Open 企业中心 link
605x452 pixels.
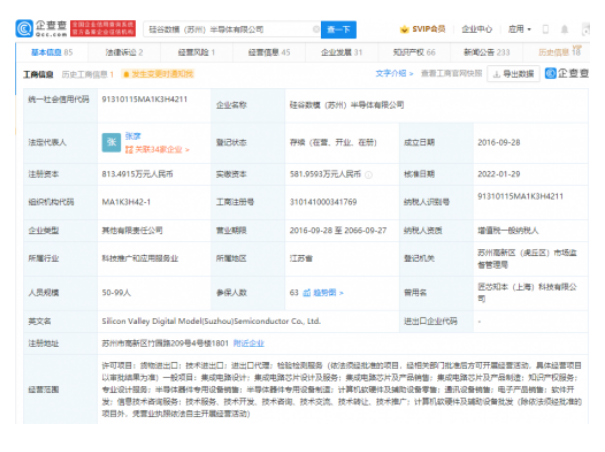(x=477, y=29)
